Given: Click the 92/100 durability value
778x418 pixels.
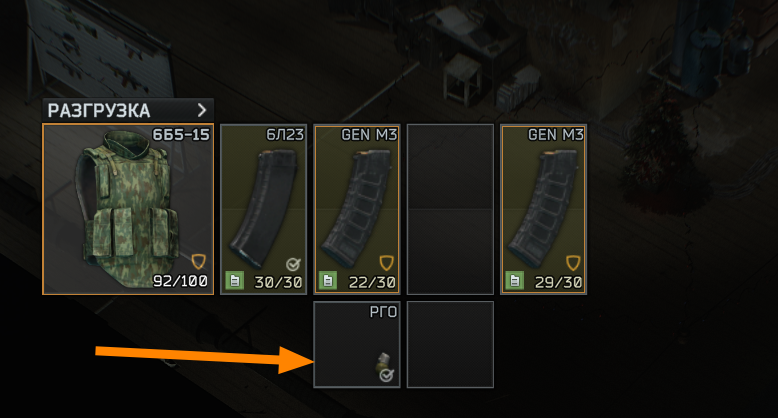Looking at the screenshot, I should click(x=180, y=281).
